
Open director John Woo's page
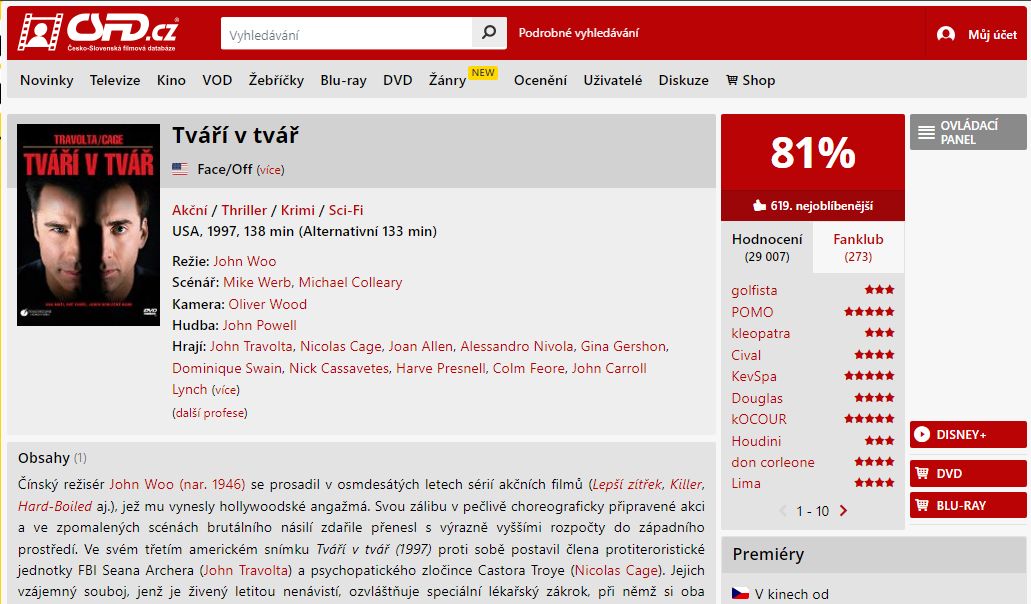point(245,261)
